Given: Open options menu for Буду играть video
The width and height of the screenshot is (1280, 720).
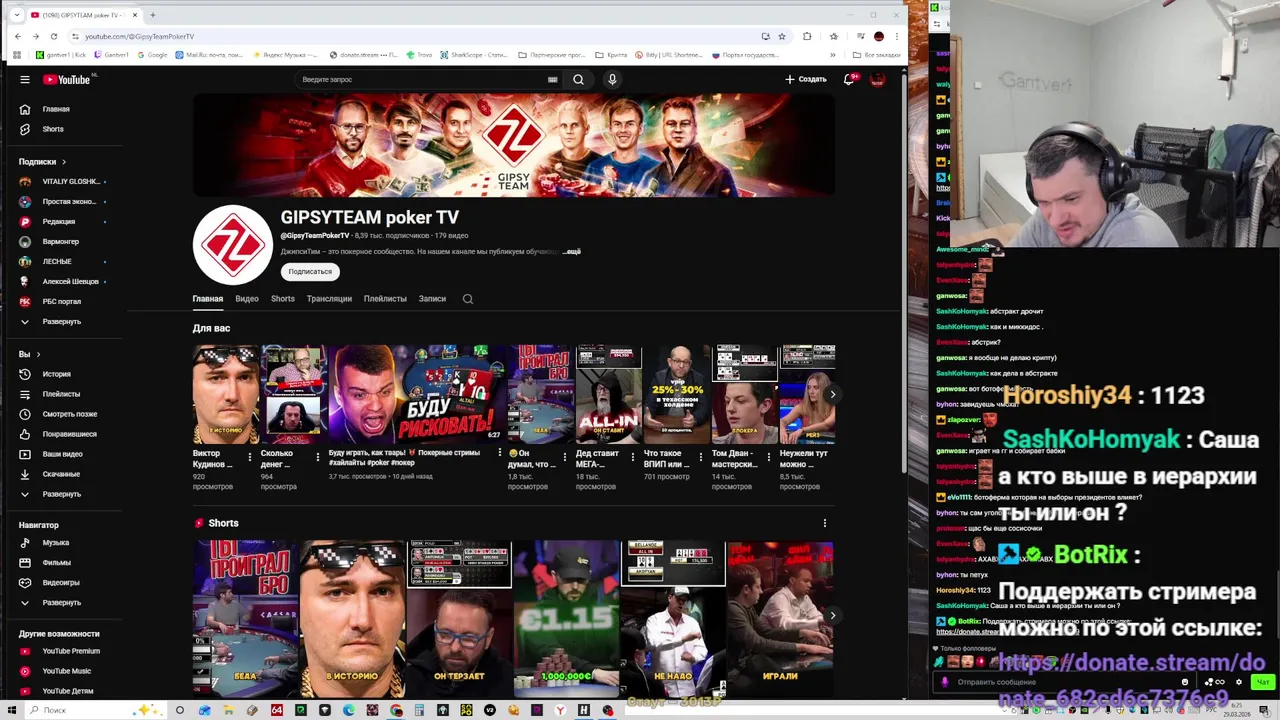Looking at the screenshot, I should click(x=500, y=453).
